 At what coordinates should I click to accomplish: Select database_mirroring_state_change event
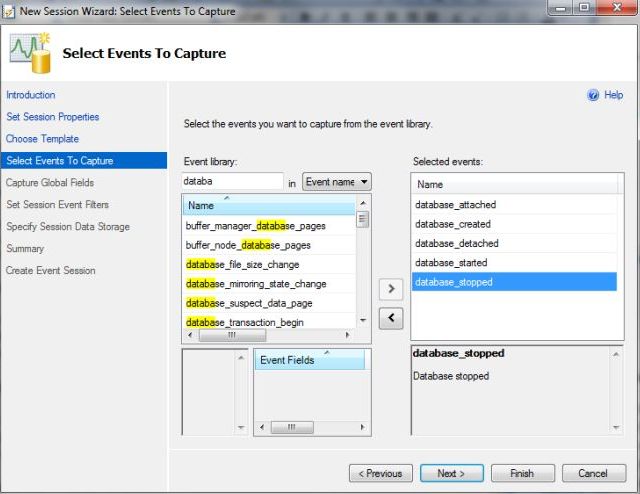click(x=269, y=284)
